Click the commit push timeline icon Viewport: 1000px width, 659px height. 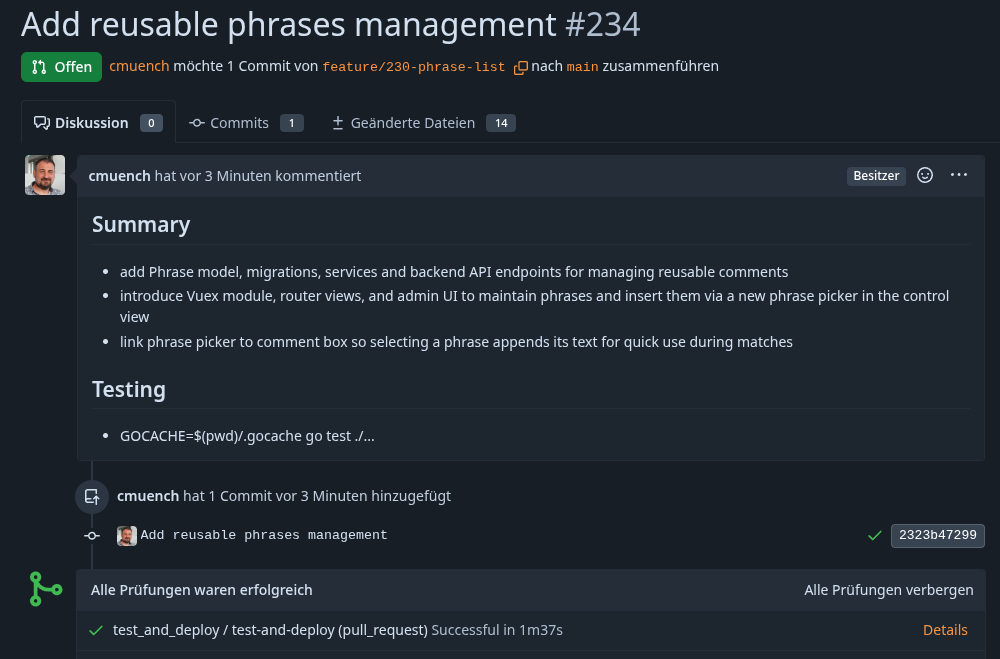point(92,496)
